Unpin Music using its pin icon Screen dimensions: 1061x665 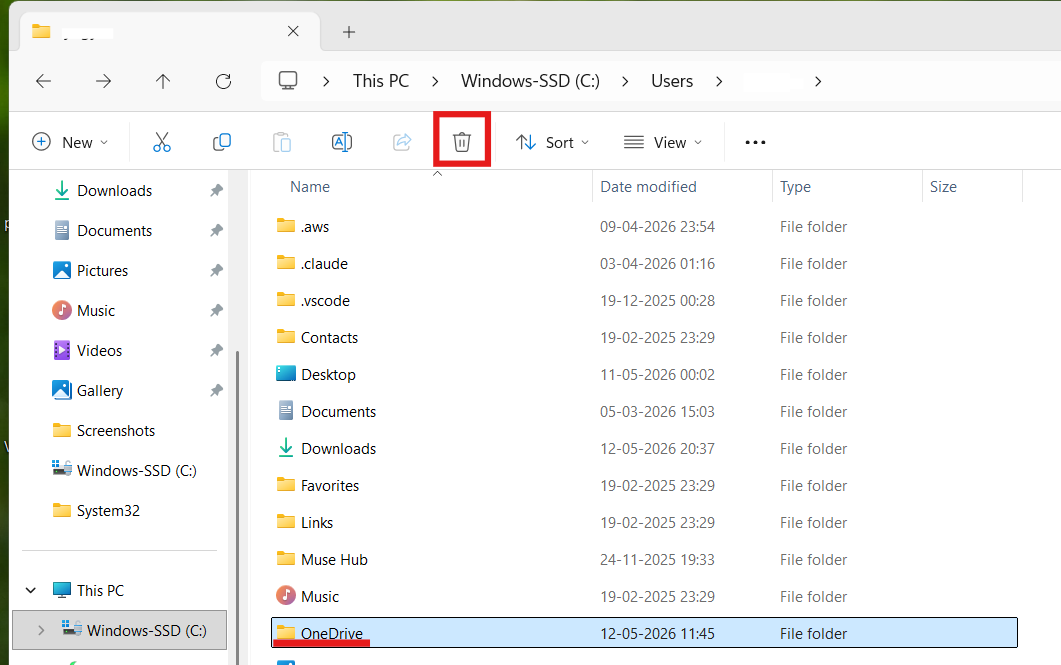tap(217, 311)
